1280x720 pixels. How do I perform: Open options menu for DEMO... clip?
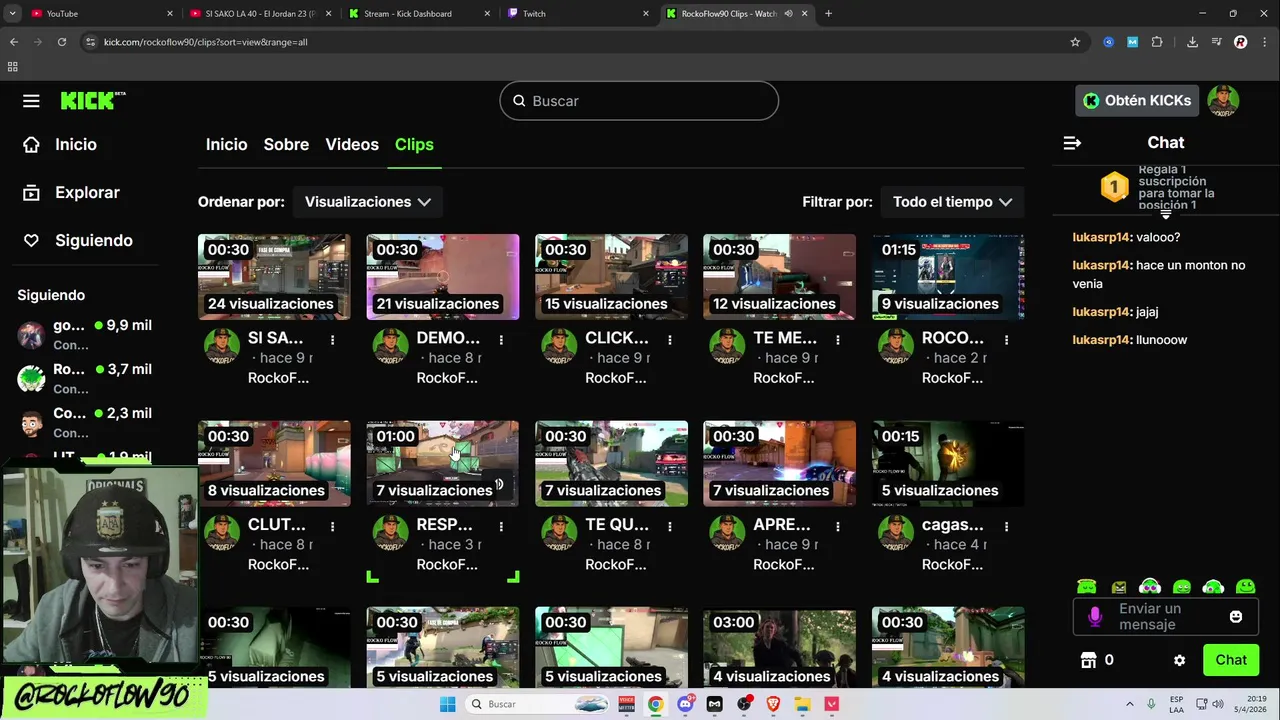click(501, 340)
